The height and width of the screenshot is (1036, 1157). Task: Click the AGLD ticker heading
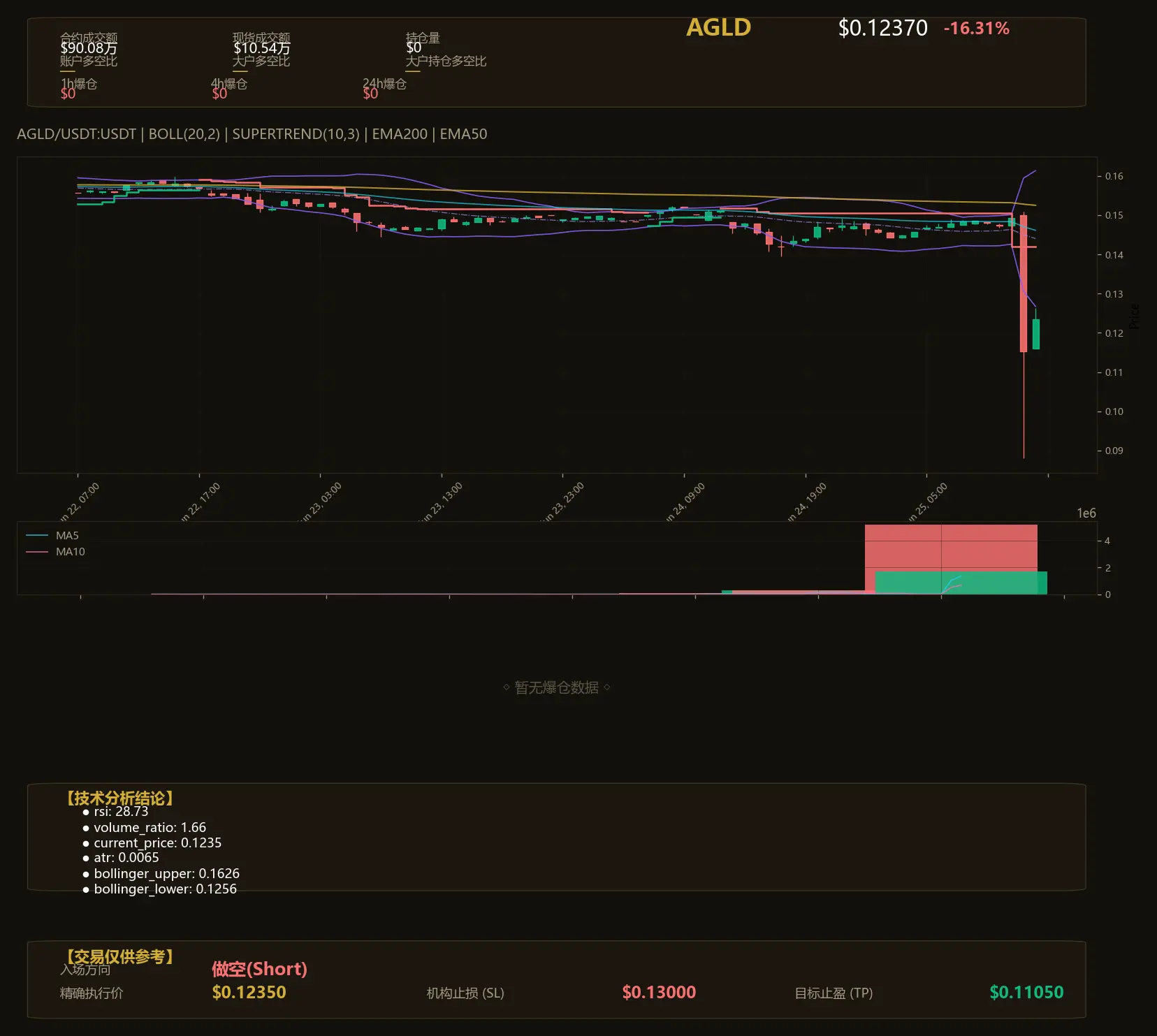click(718, 27)
